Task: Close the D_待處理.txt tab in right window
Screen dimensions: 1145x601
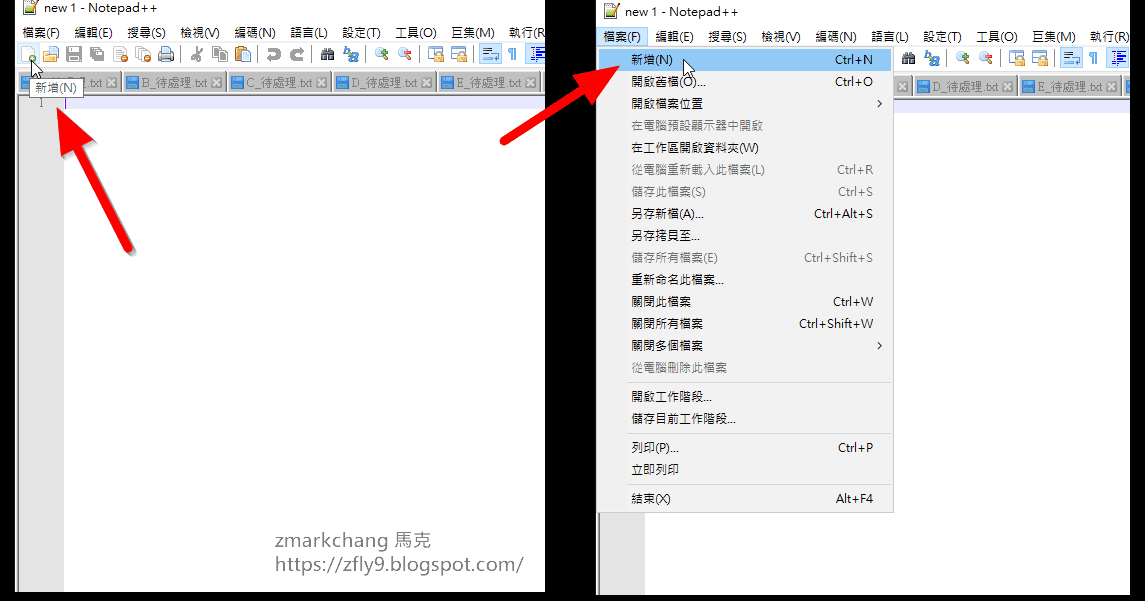Action: coord(1007,87)
